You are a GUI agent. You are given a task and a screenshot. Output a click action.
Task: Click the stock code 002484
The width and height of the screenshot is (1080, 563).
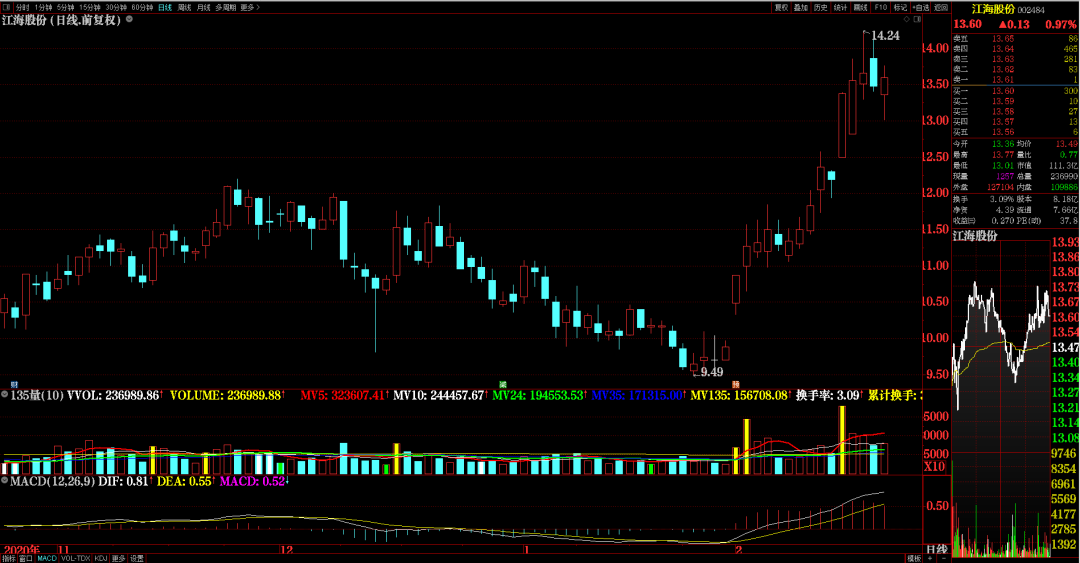1031,10
